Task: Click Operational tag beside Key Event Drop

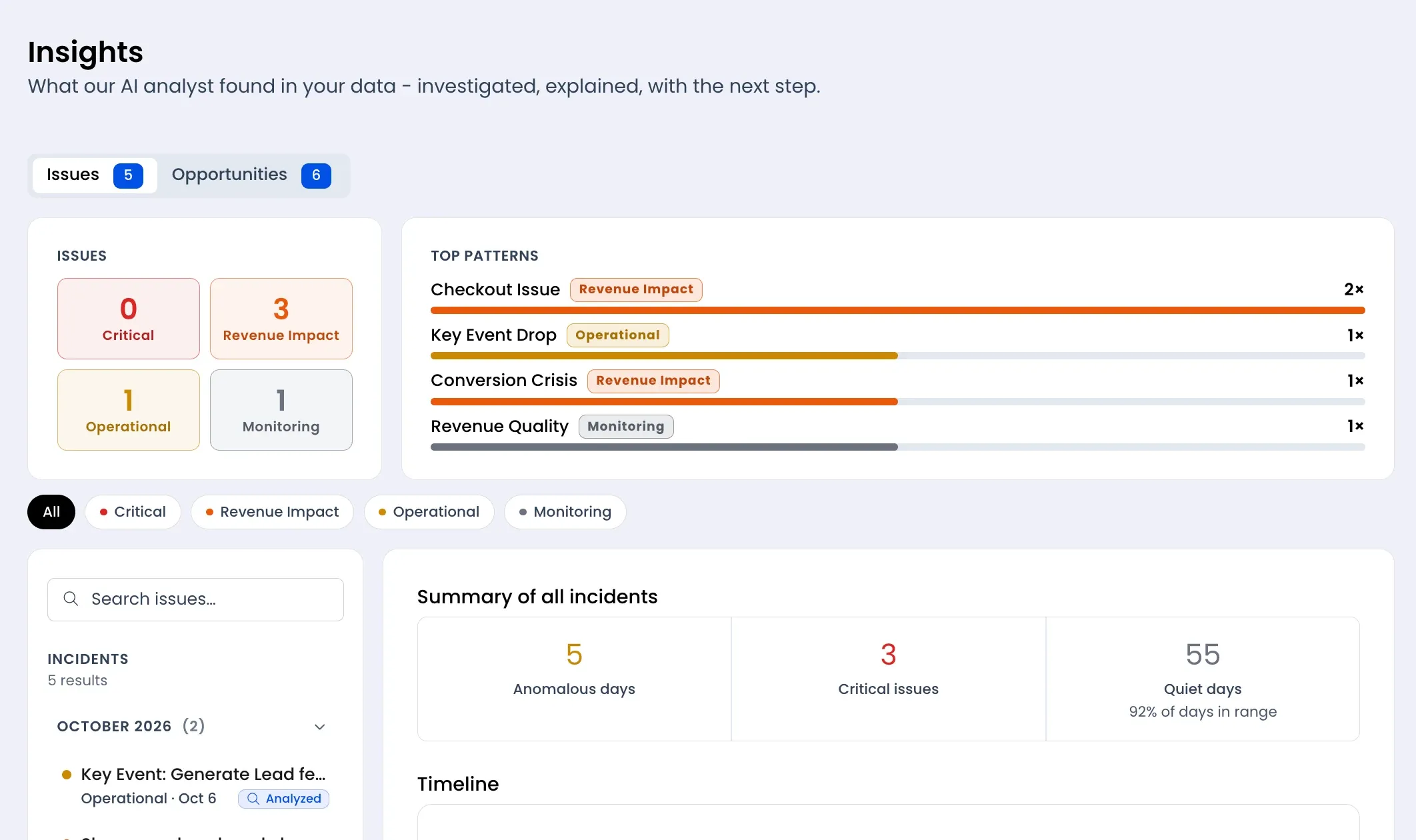Action: [617, 335]
